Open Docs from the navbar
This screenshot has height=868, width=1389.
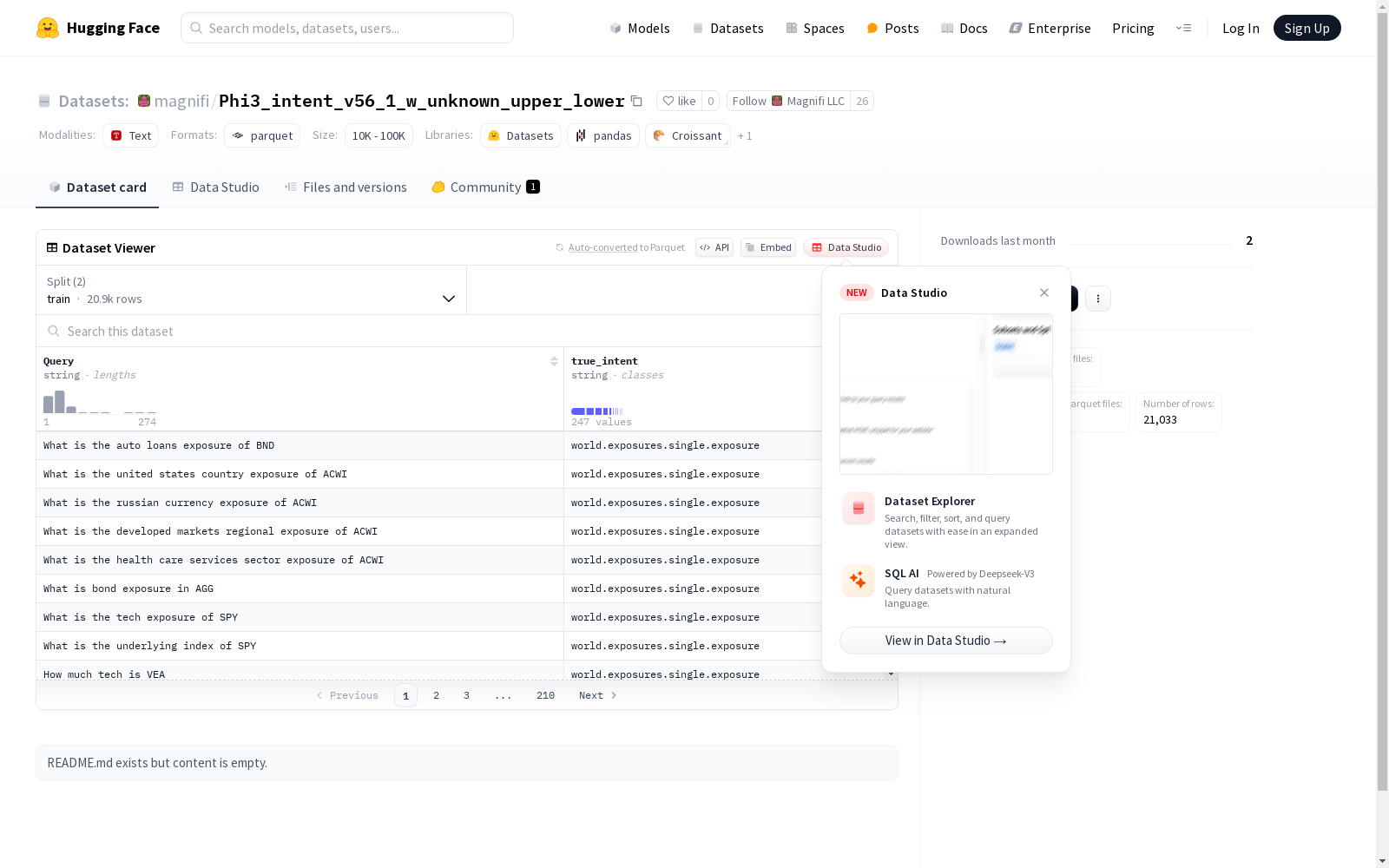coord(964,28)
